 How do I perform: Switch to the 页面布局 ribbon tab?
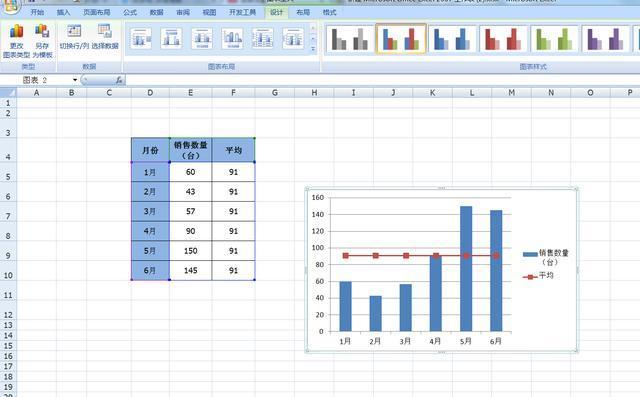click(97, 12)
